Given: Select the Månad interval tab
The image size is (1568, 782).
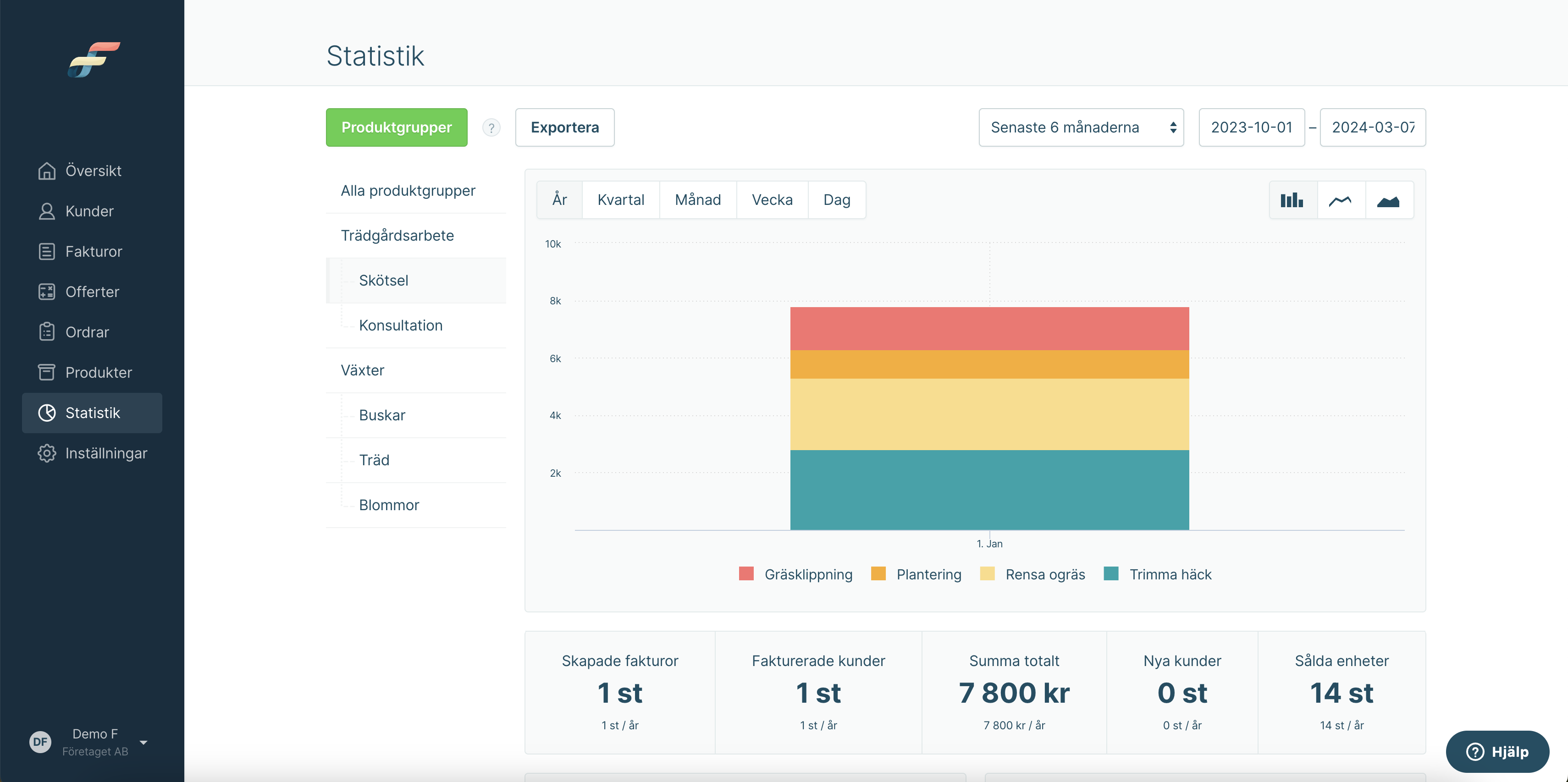Looking at the screenshot, I should pyautogui.click(x=697, y=199).
